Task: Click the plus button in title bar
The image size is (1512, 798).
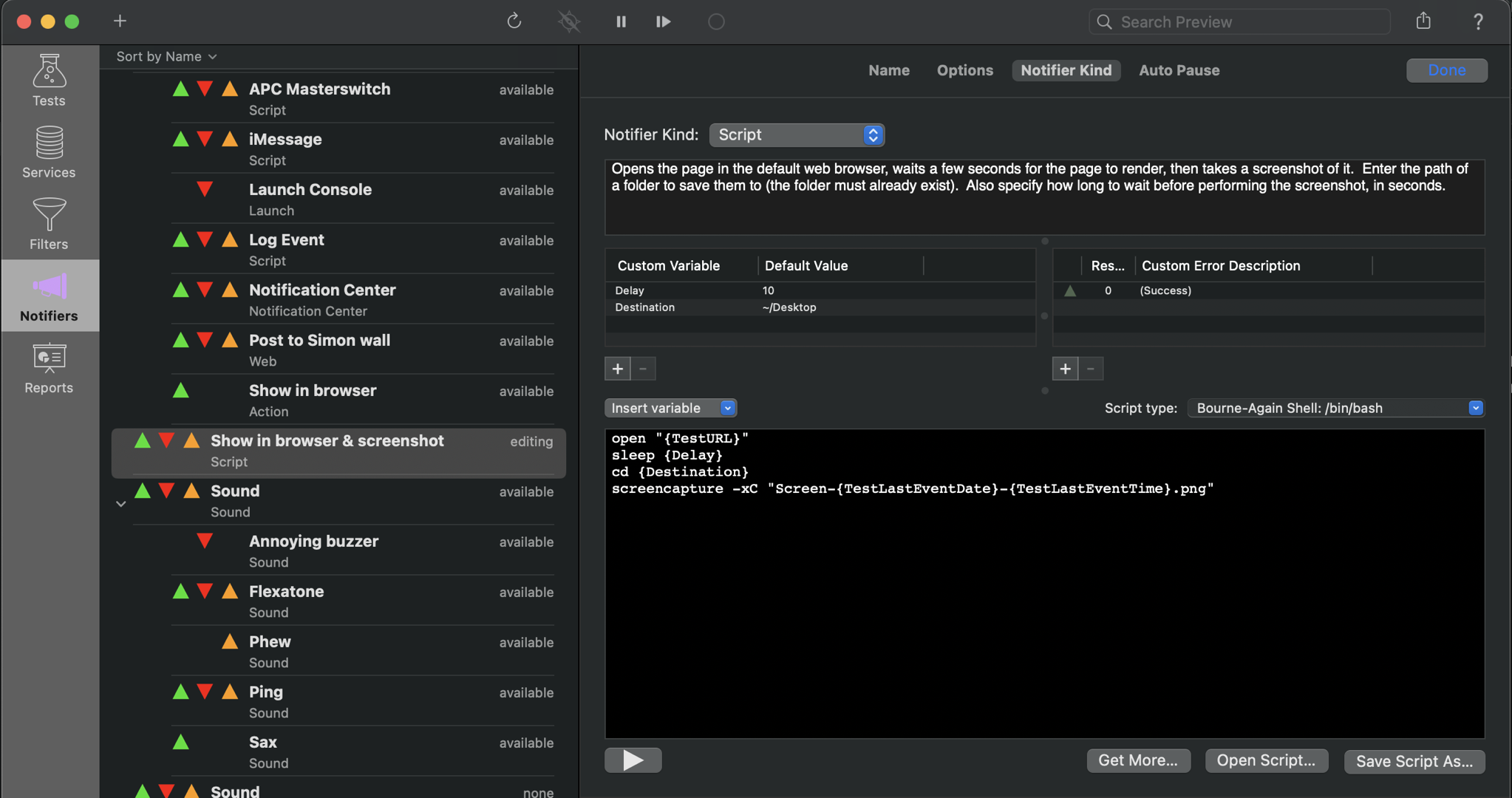Action: (120, 21)
